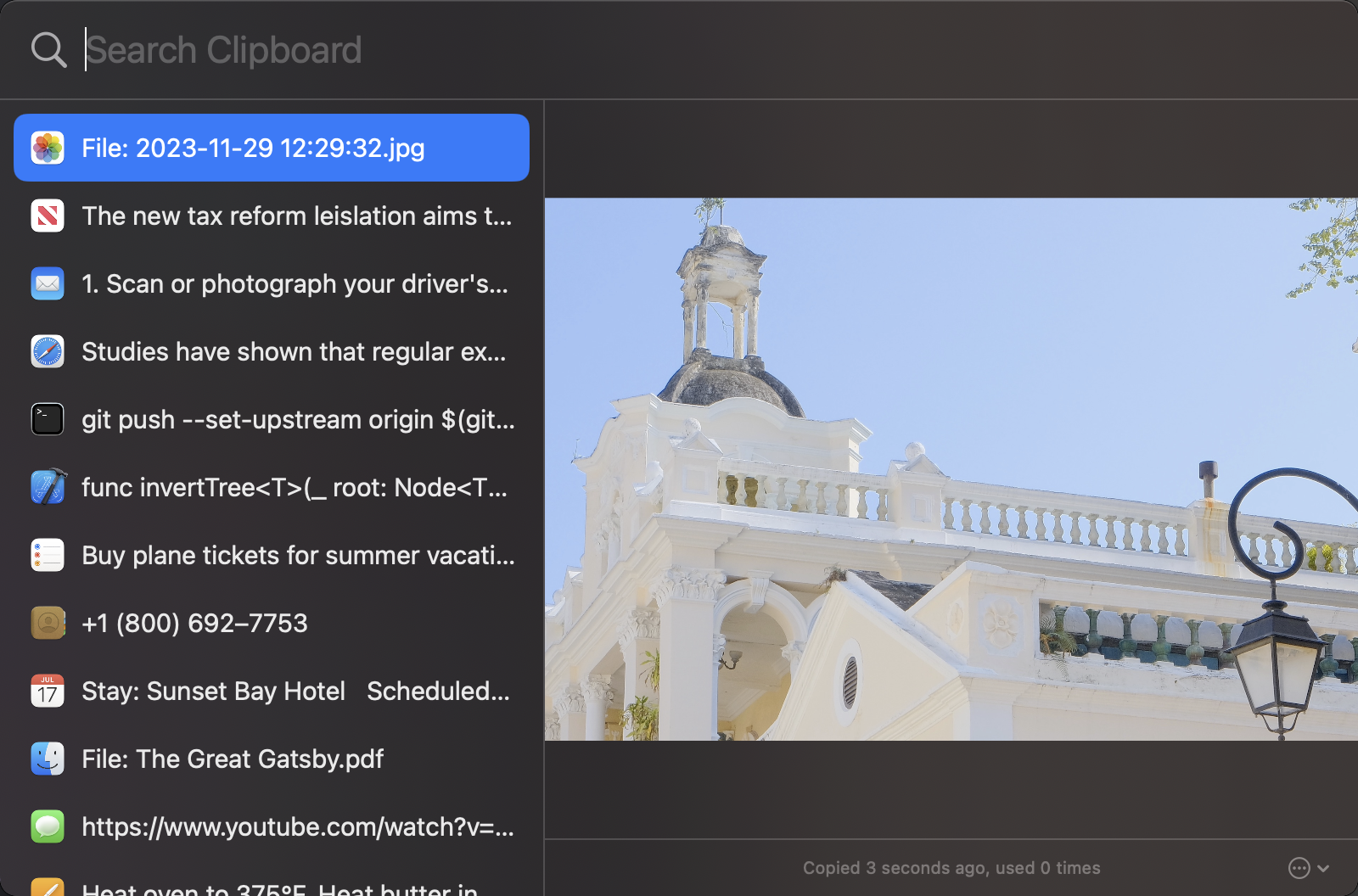
Task: Select the Mail icon next to the driver's license steps
Action: [x=48, y=283]
